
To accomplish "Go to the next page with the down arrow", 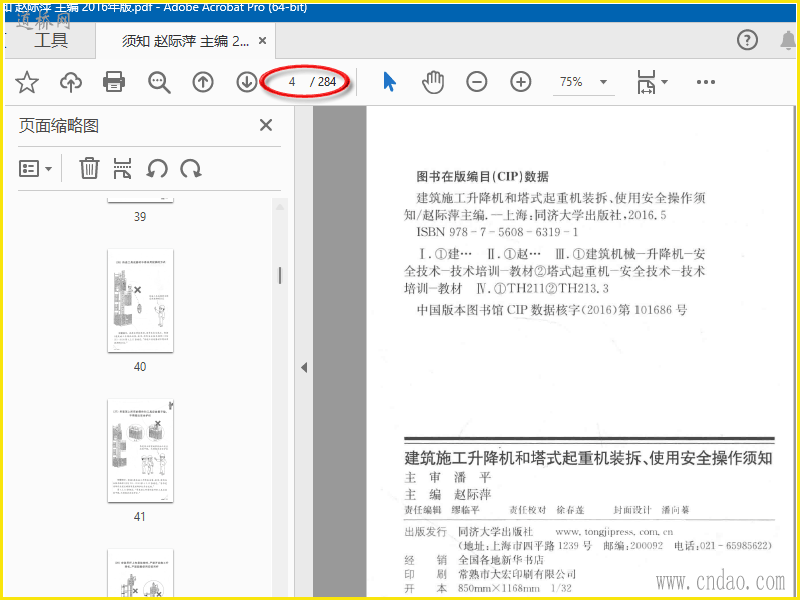I will (x=247, y=82).
